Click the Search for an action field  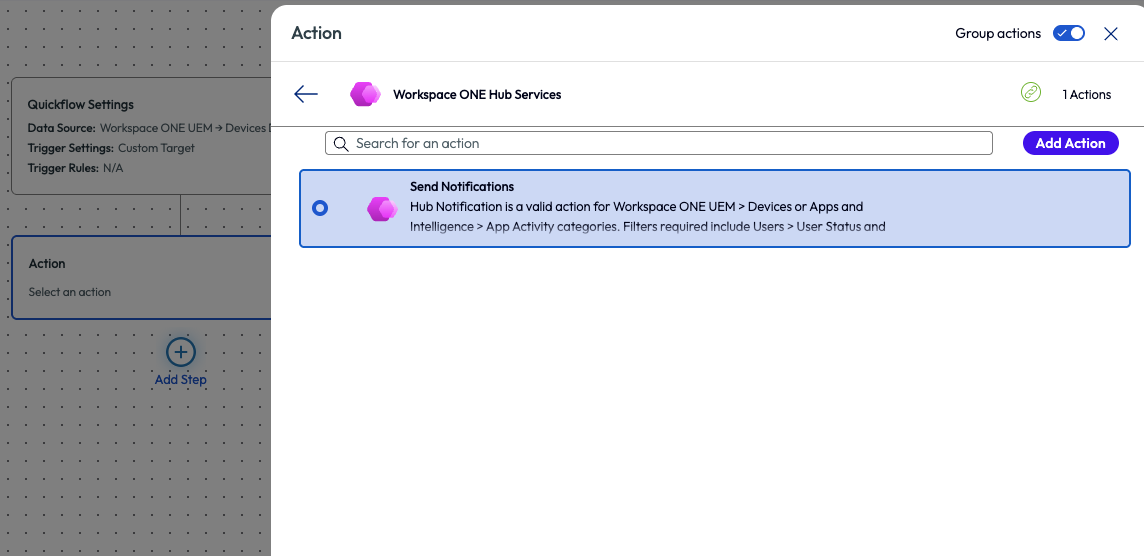coord(660,143)
